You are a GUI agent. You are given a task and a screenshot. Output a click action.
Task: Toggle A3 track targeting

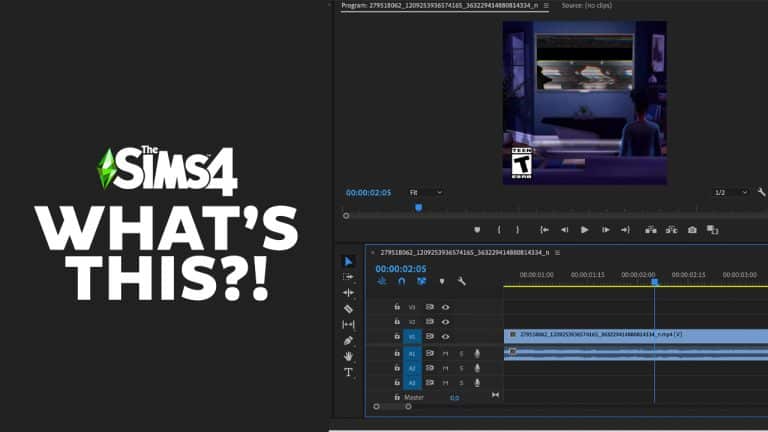(412, 383)
